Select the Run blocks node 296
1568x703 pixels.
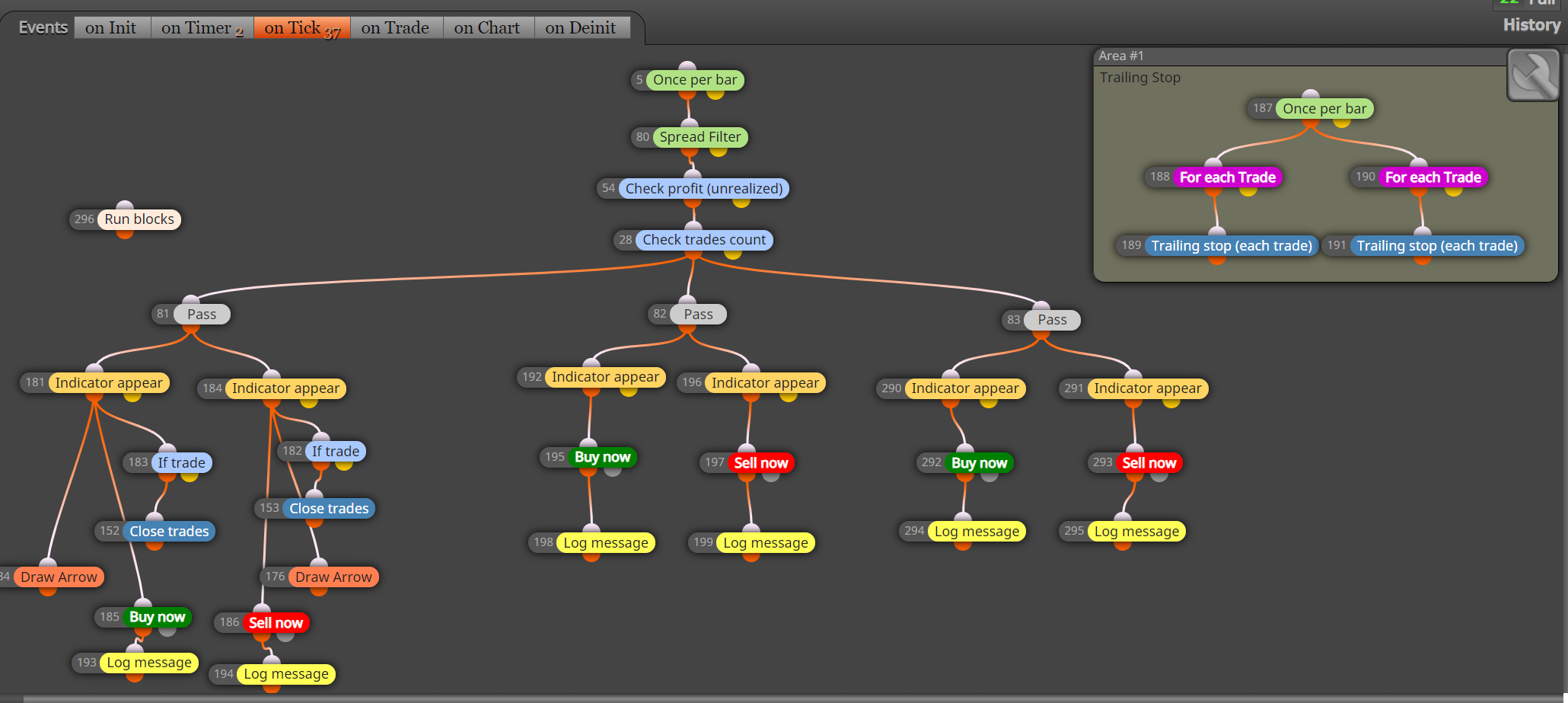point(139,219)
